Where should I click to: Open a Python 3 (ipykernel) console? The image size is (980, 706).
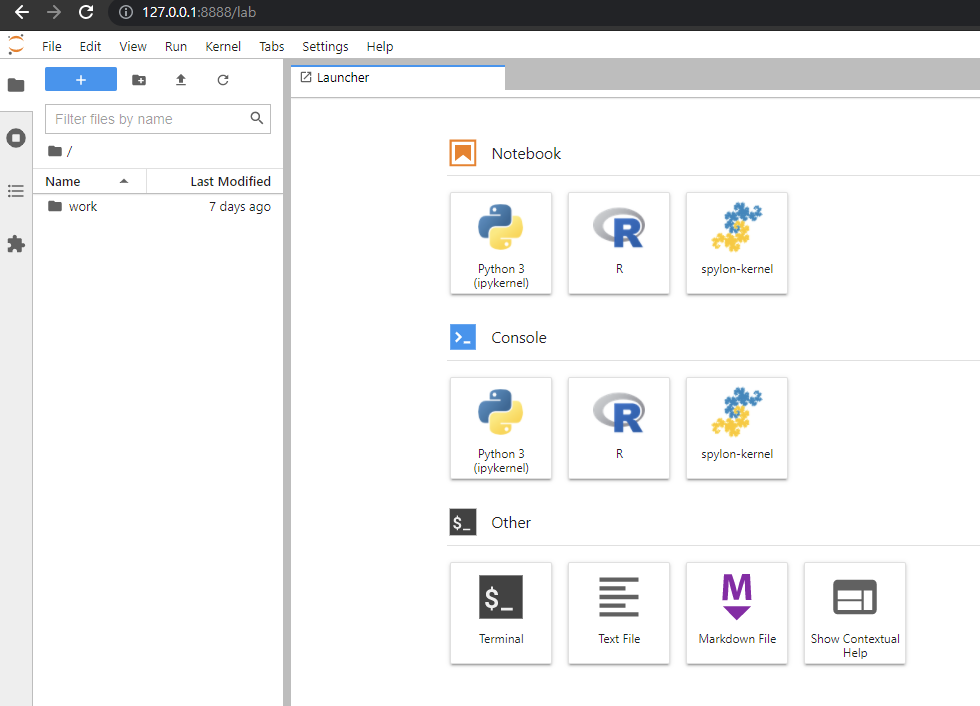[x=501, y=428]
